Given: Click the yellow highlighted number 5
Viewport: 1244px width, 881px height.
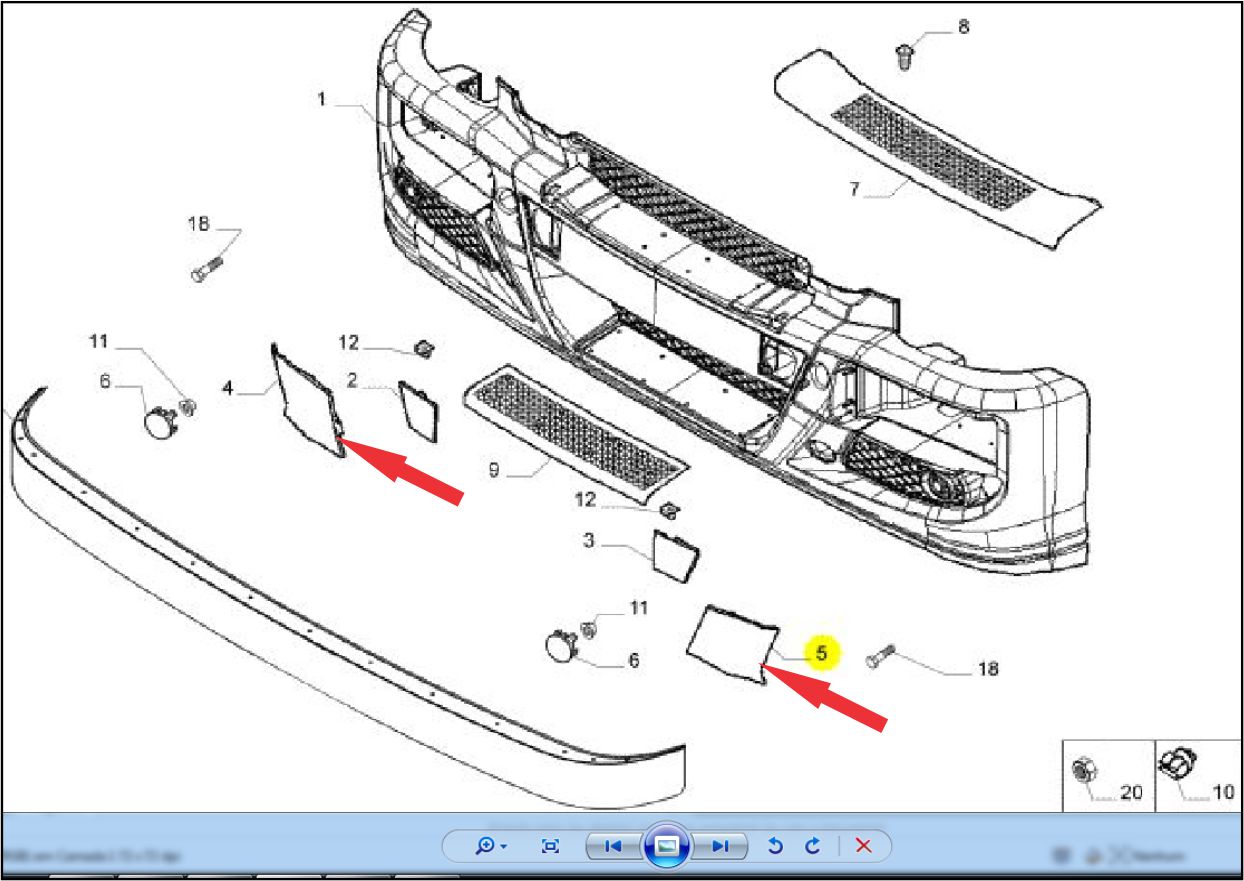Looking at the screenshot, I should (822, 654).
